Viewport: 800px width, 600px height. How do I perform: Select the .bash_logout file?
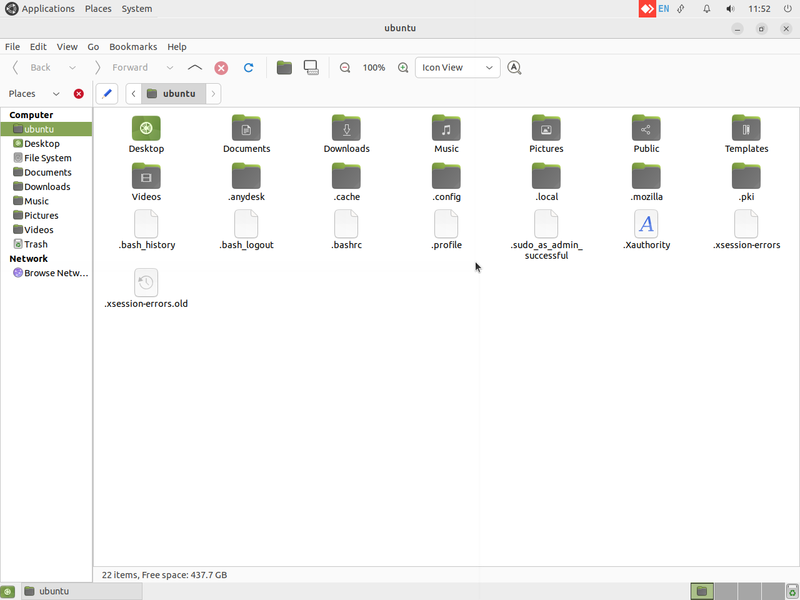[246, 230]
